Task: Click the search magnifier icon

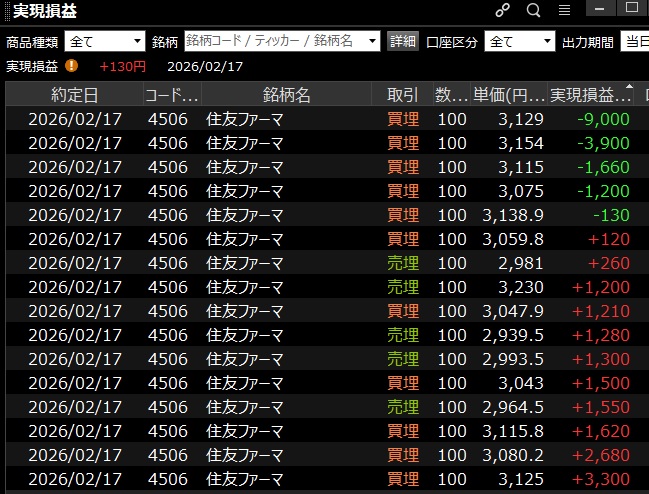Action: (533, 11)
